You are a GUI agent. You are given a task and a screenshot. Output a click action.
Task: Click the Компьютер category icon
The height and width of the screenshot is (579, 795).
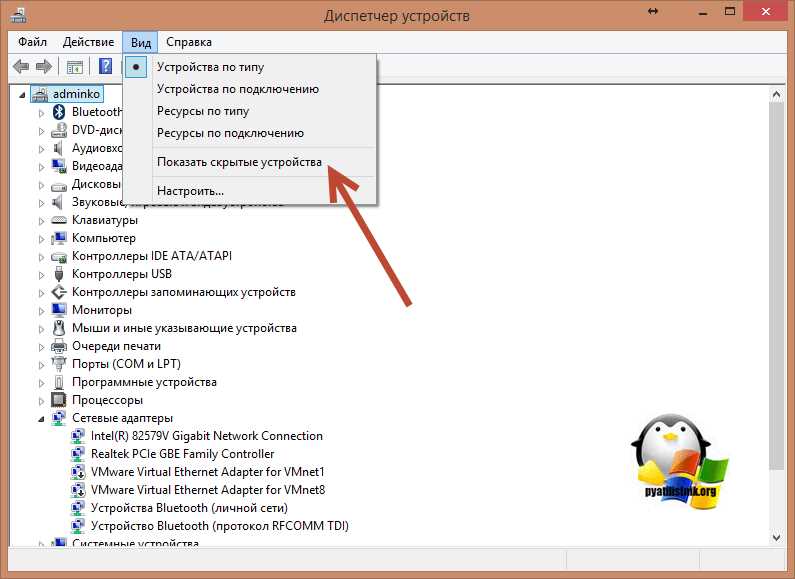(x=59, y=238)
